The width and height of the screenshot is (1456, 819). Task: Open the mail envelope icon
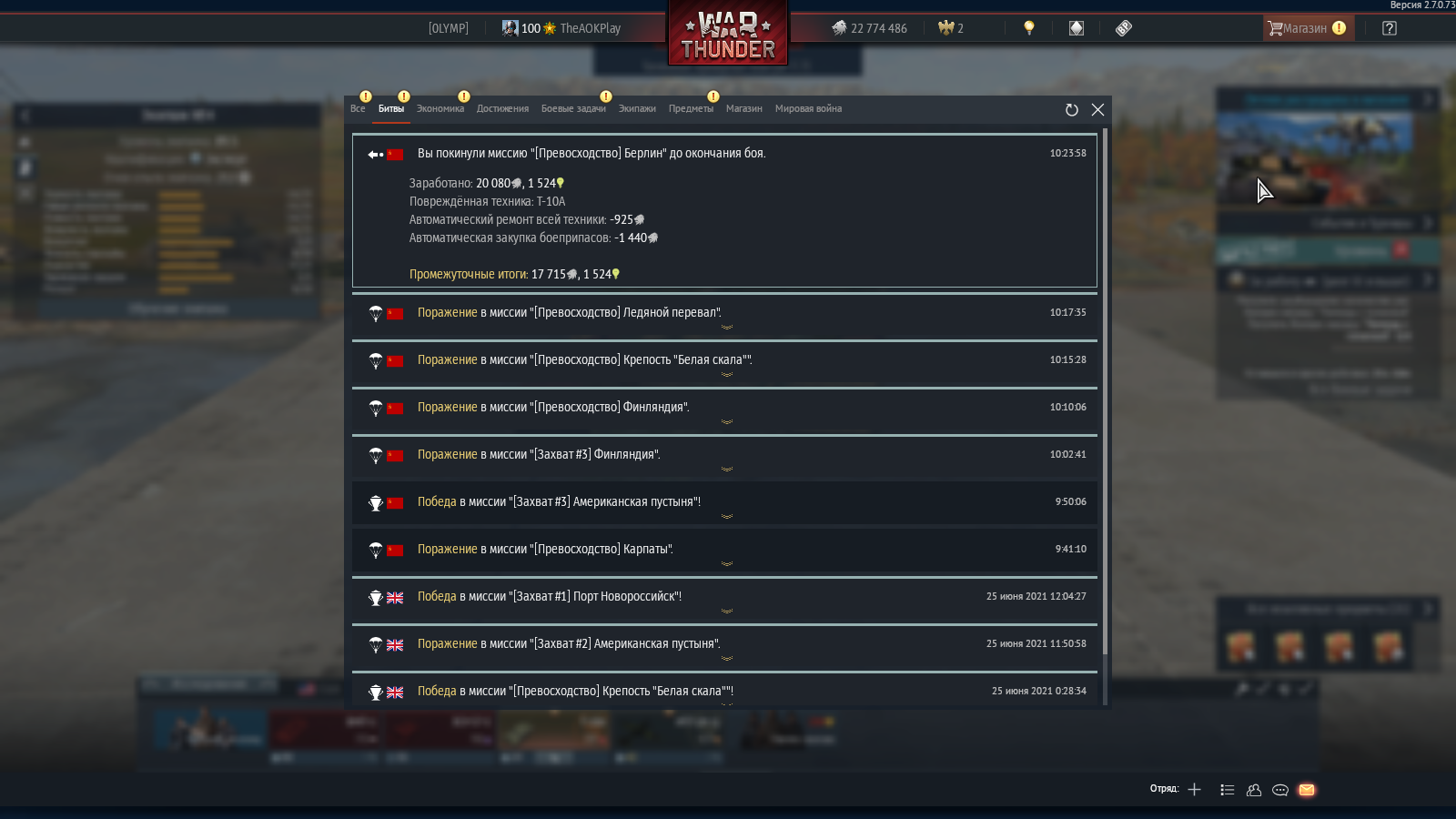pos(1307,790)
